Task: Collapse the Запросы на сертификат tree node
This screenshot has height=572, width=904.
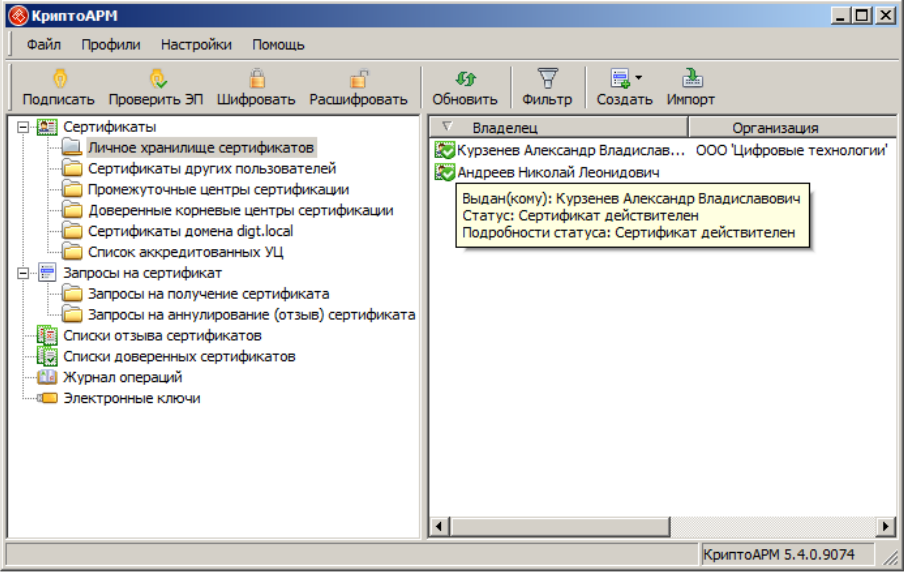Action: click(x=23, y=273)
